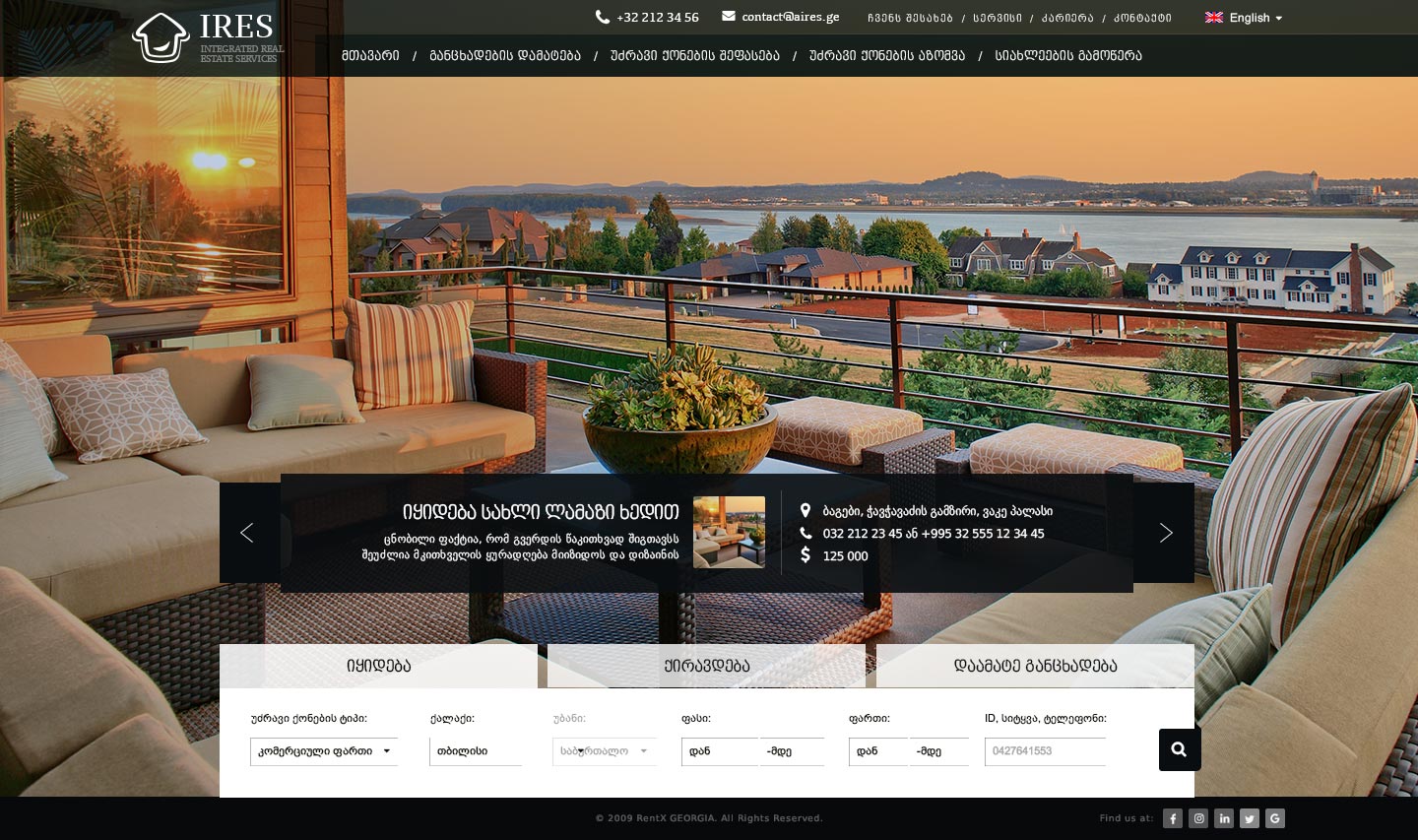Switch to the იყიდება tab

[x=378, y=666]
